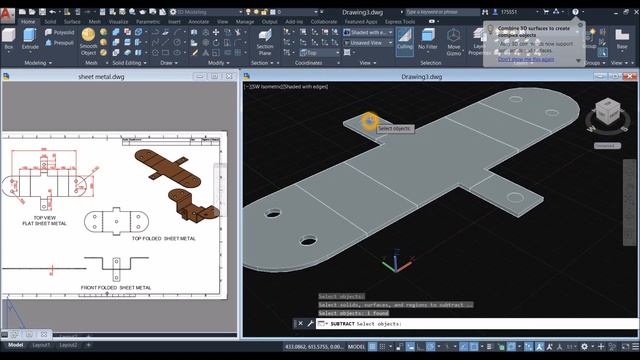Open Layout1 tab at the bottom
Screen dimensions: 640x360
pos(41,345)
